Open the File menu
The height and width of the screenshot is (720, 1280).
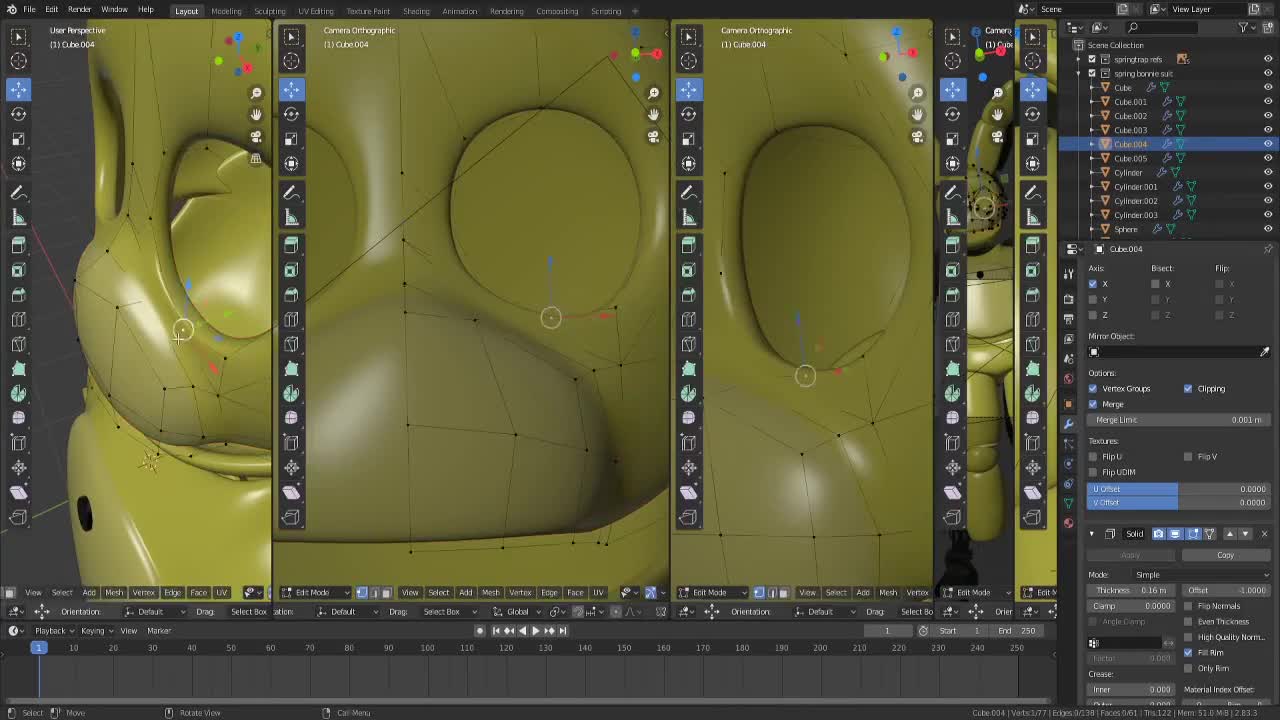coord(30,10)
